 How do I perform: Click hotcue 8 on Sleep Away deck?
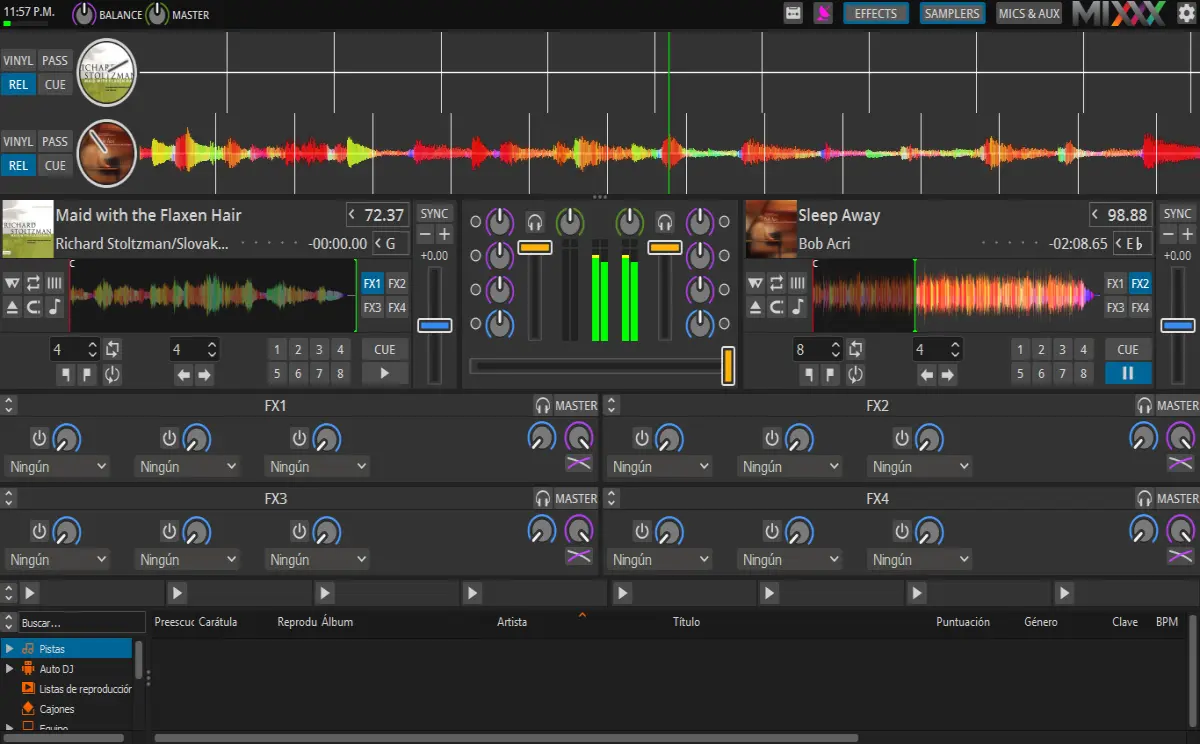click(x=1083, y=374)
